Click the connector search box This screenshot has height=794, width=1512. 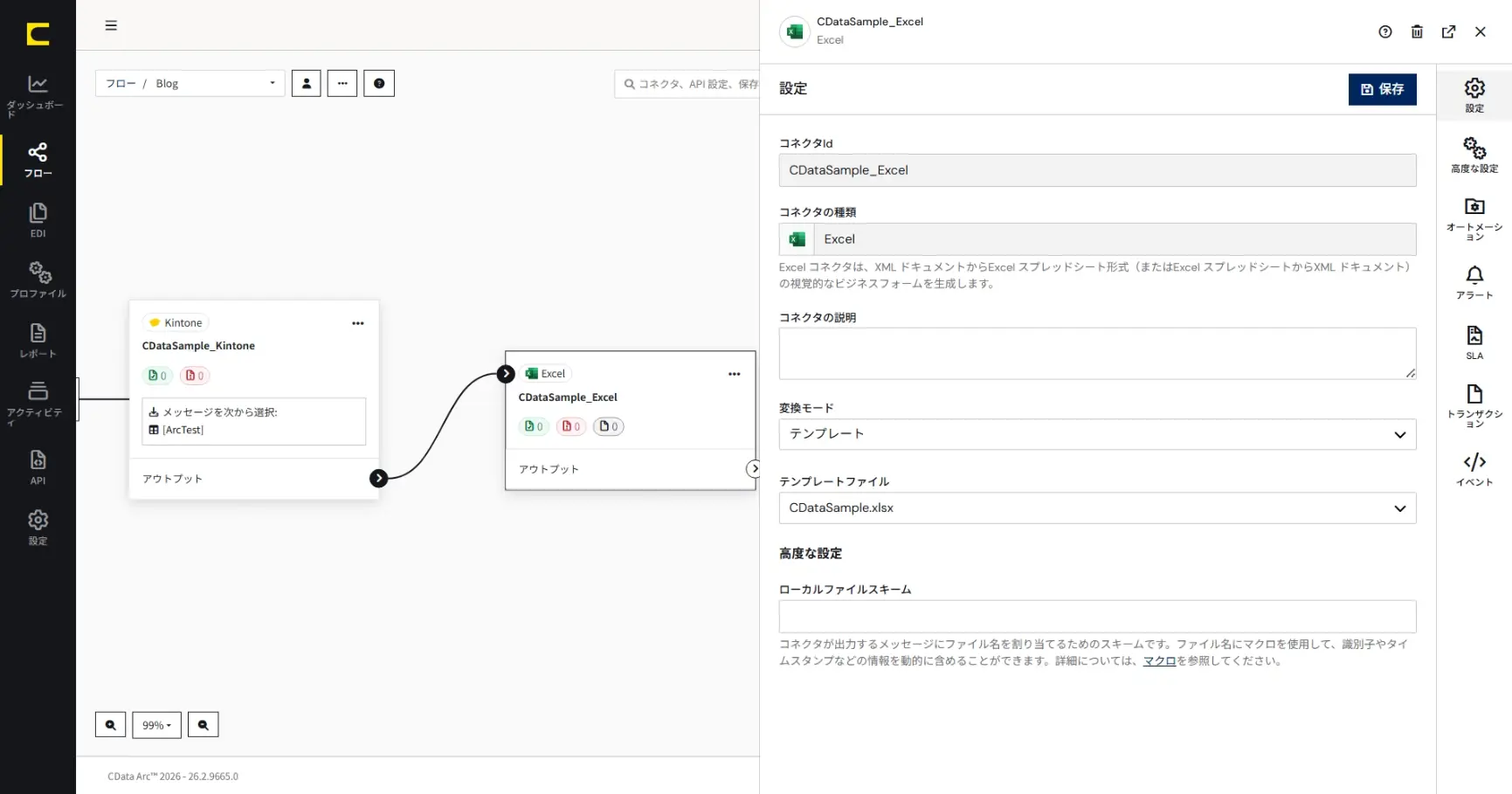coord(687,84)
